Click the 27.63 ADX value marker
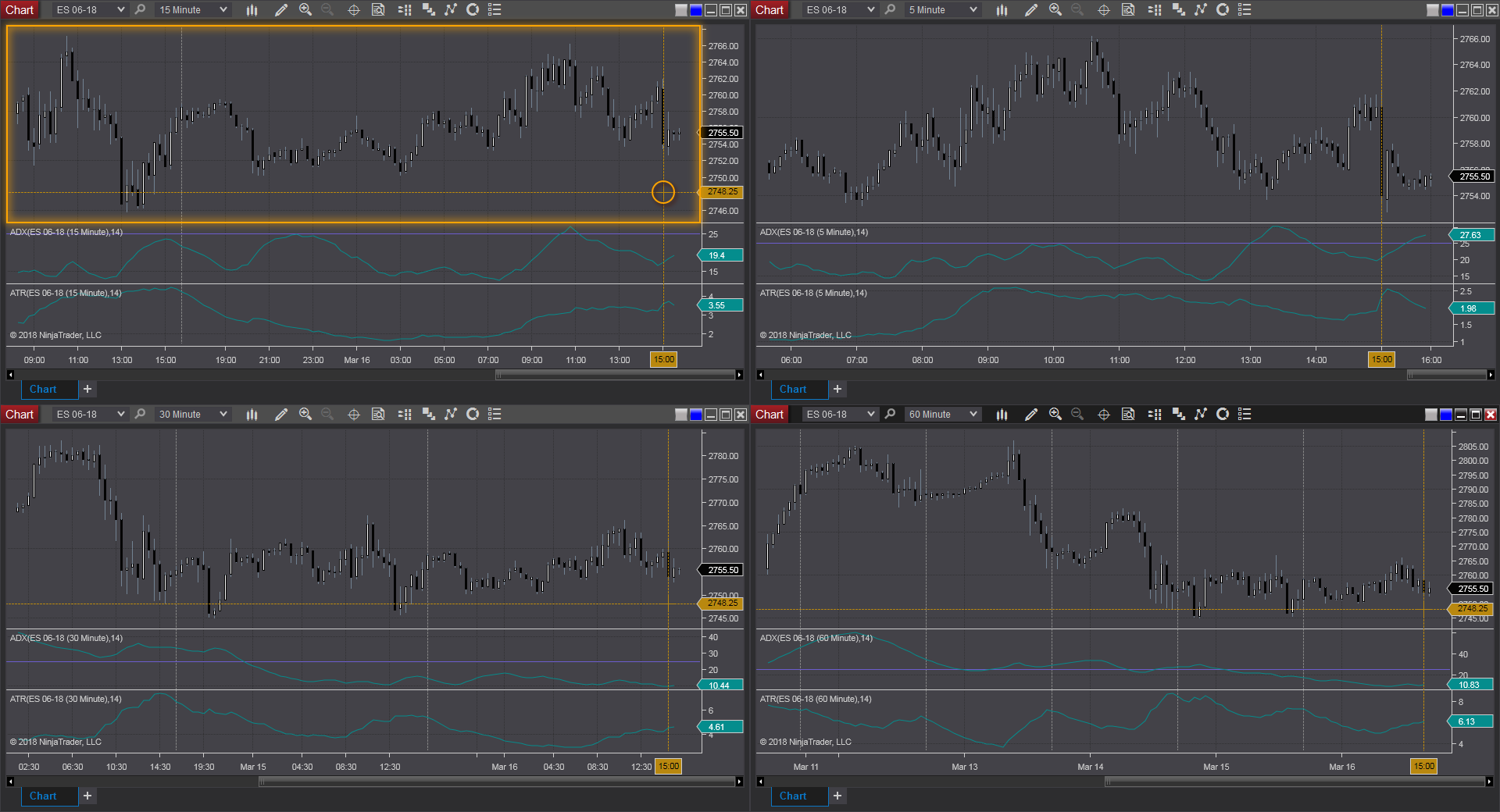Screen dimensions: 1500x812 click(1470, 235)
